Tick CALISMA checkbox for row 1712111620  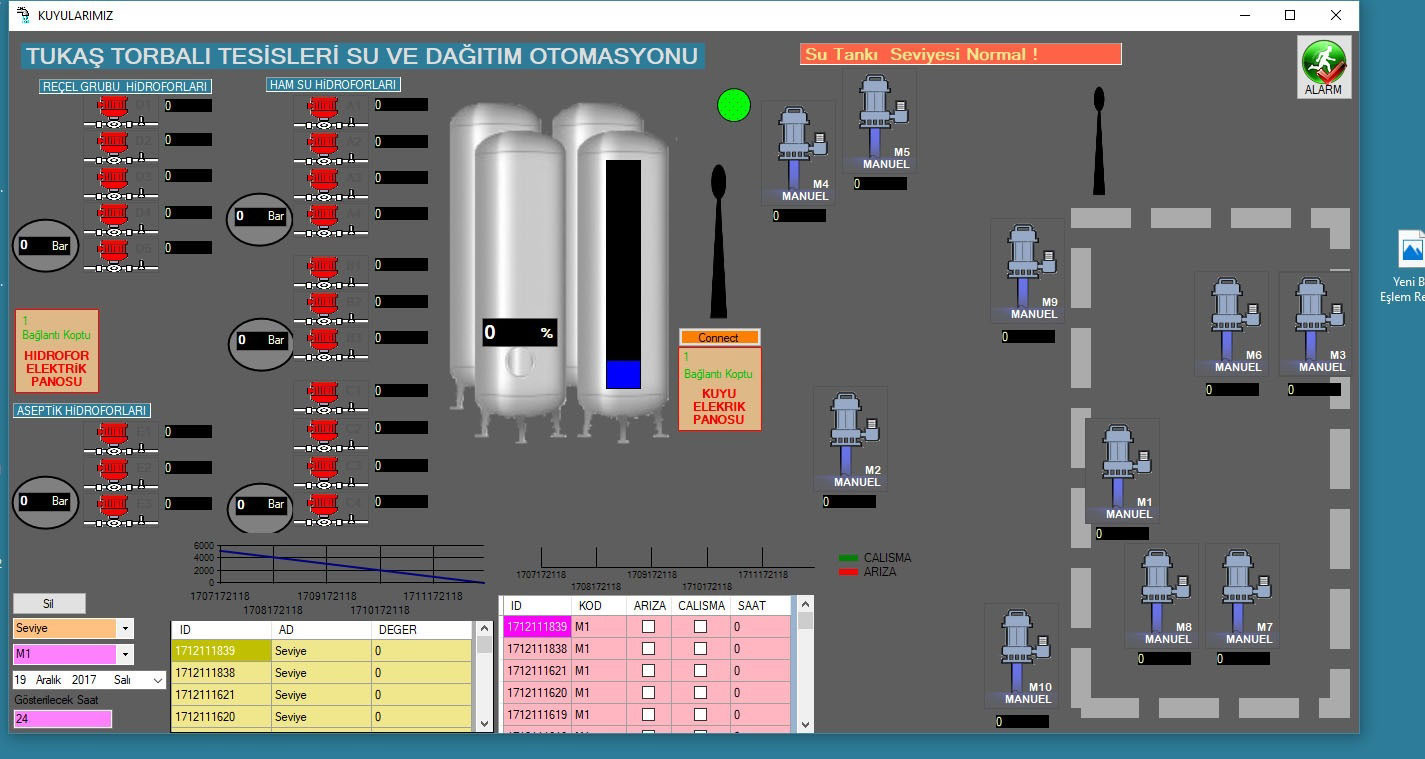700,693
